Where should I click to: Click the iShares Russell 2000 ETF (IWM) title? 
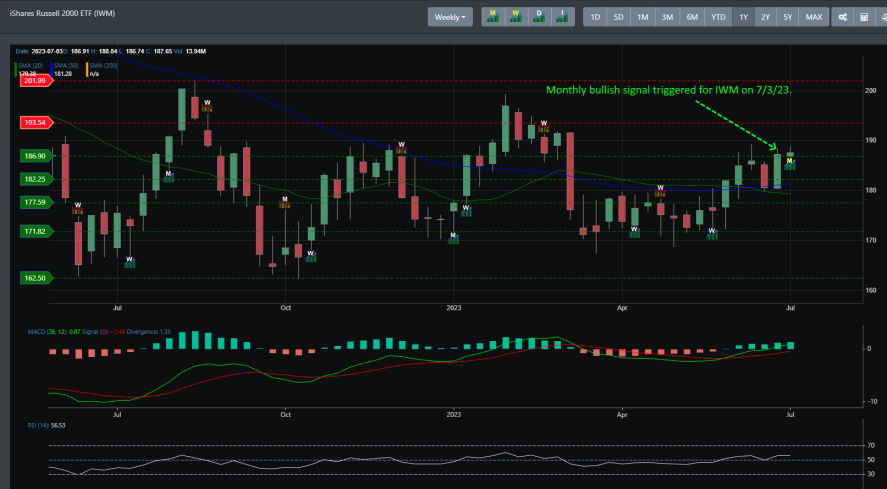click(x=62, y=13)
